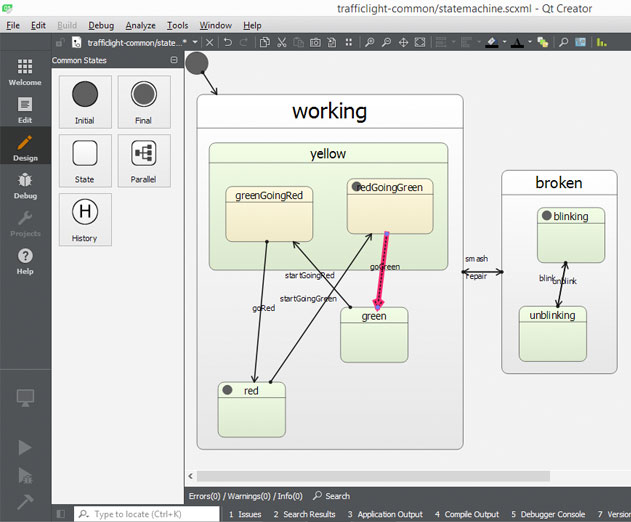631x522 pixels.
Task: Switch to Debug mode in sidebar
Action: coord(25,186)
